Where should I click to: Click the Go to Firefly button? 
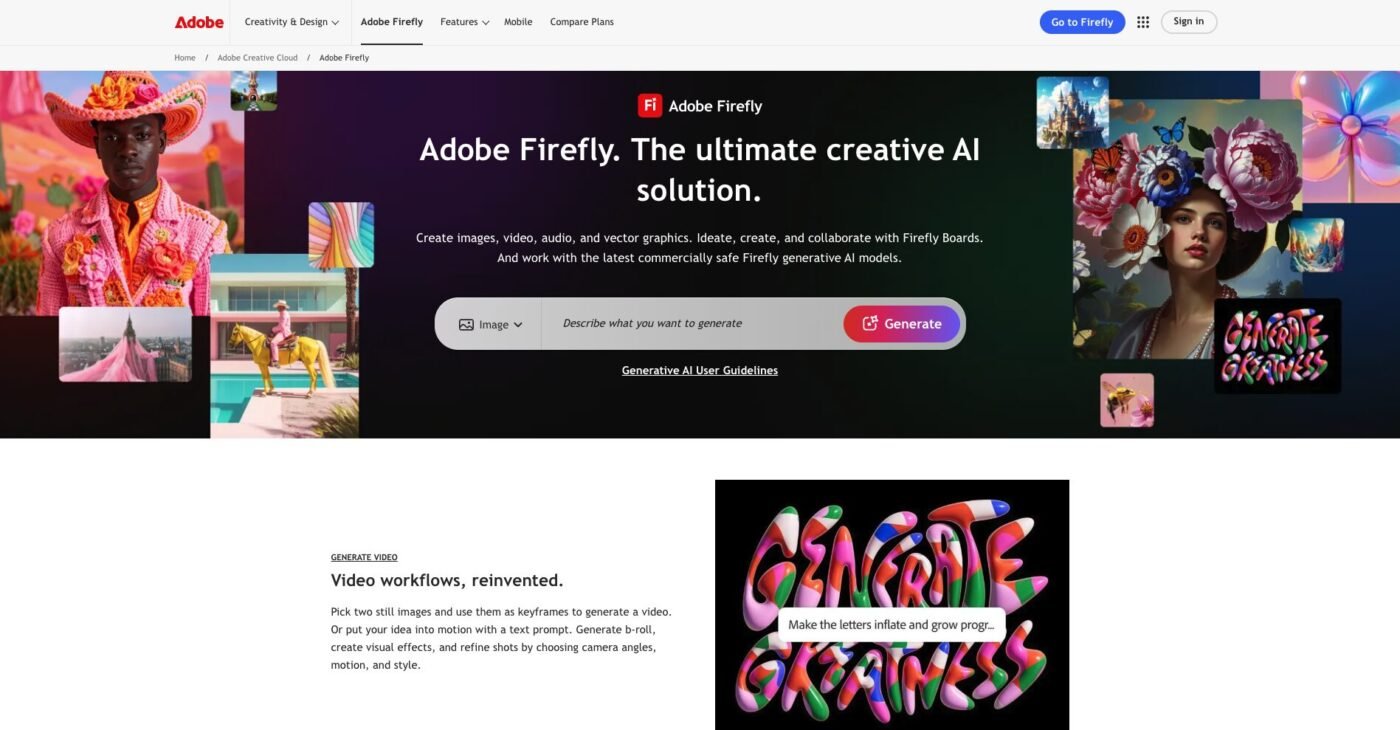pos(1082,22)
